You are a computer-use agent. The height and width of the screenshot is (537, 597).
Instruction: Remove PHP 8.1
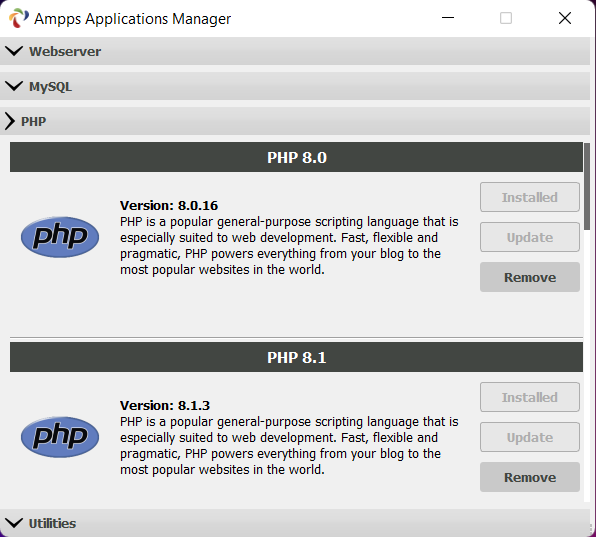[x=530, y=477]
